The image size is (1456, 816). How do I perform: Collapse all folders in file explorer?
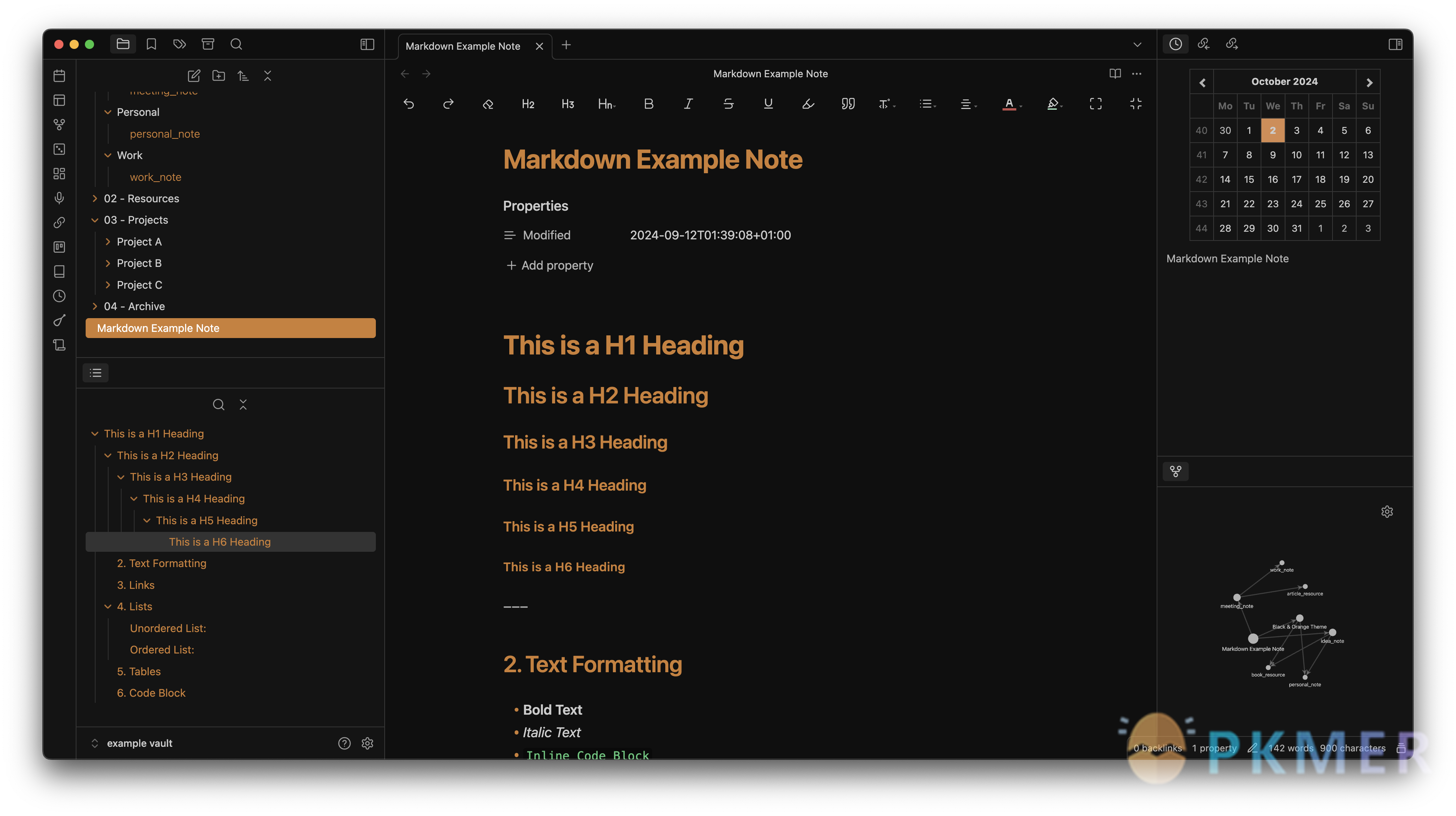[x=267, y=76]
